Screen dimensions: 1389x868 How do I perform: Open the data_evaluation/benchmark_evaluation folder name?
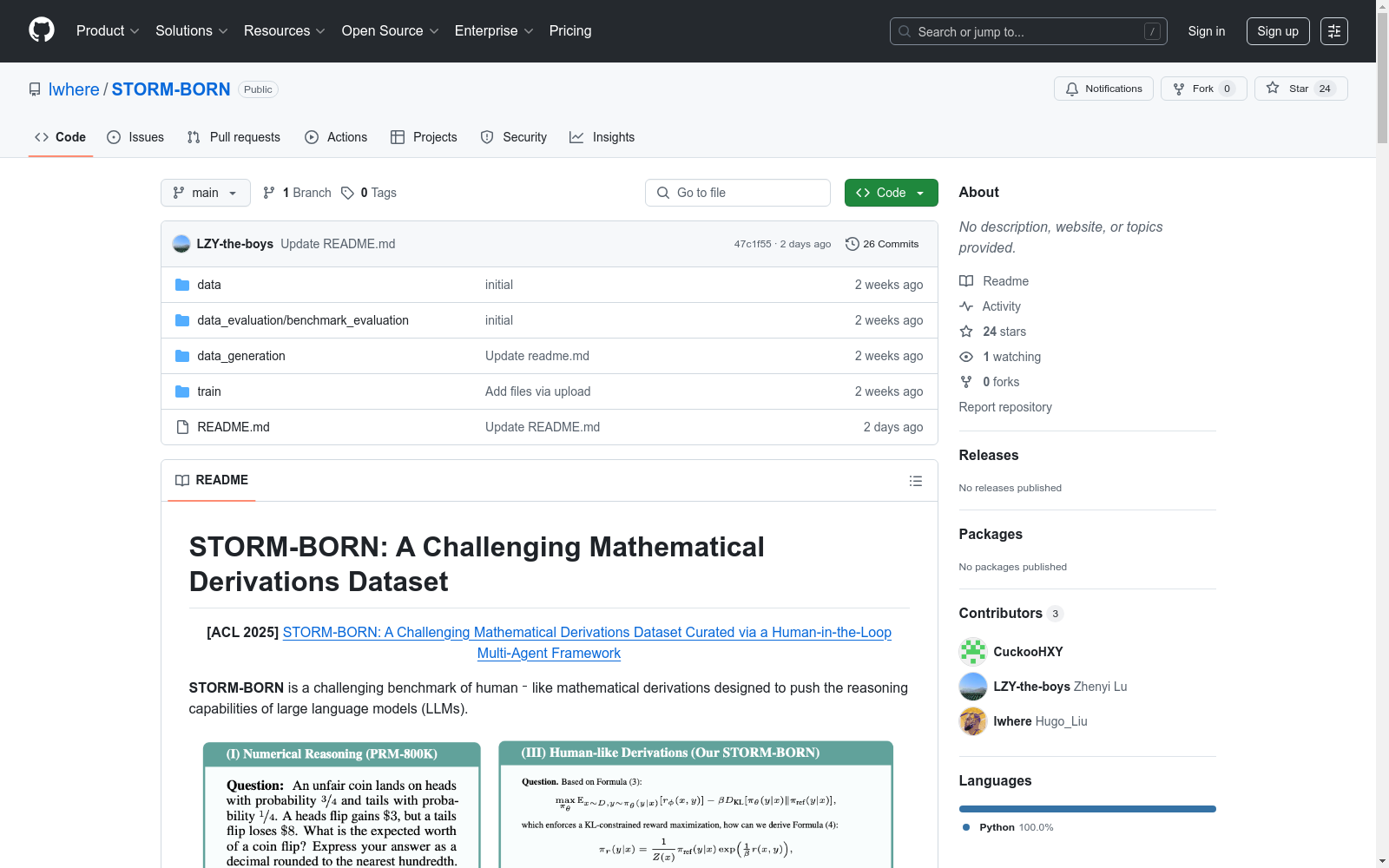[x=303, y=320]
